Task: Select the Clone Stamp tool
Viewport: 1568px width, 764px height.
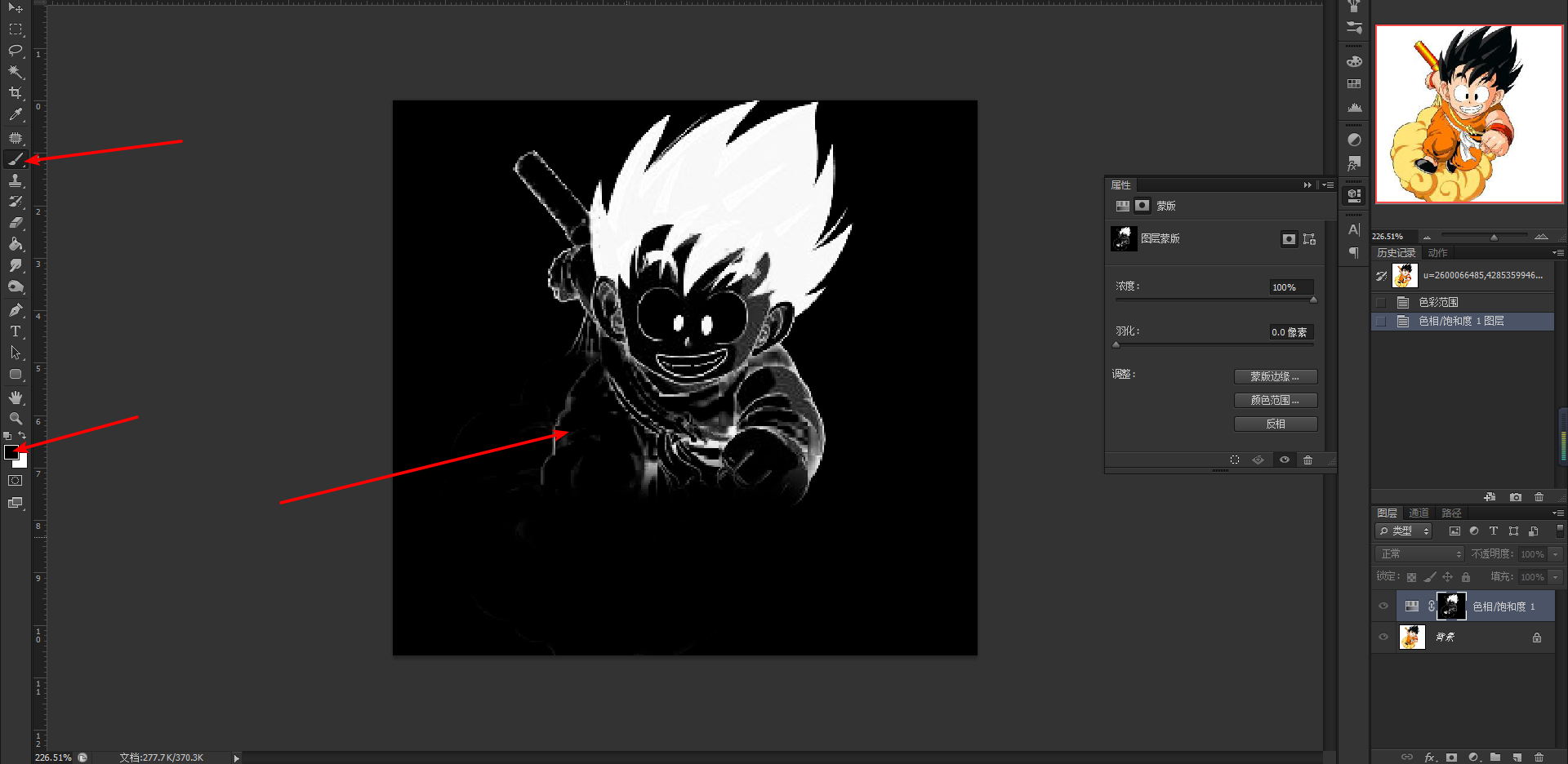Action: tap(16, 180)
